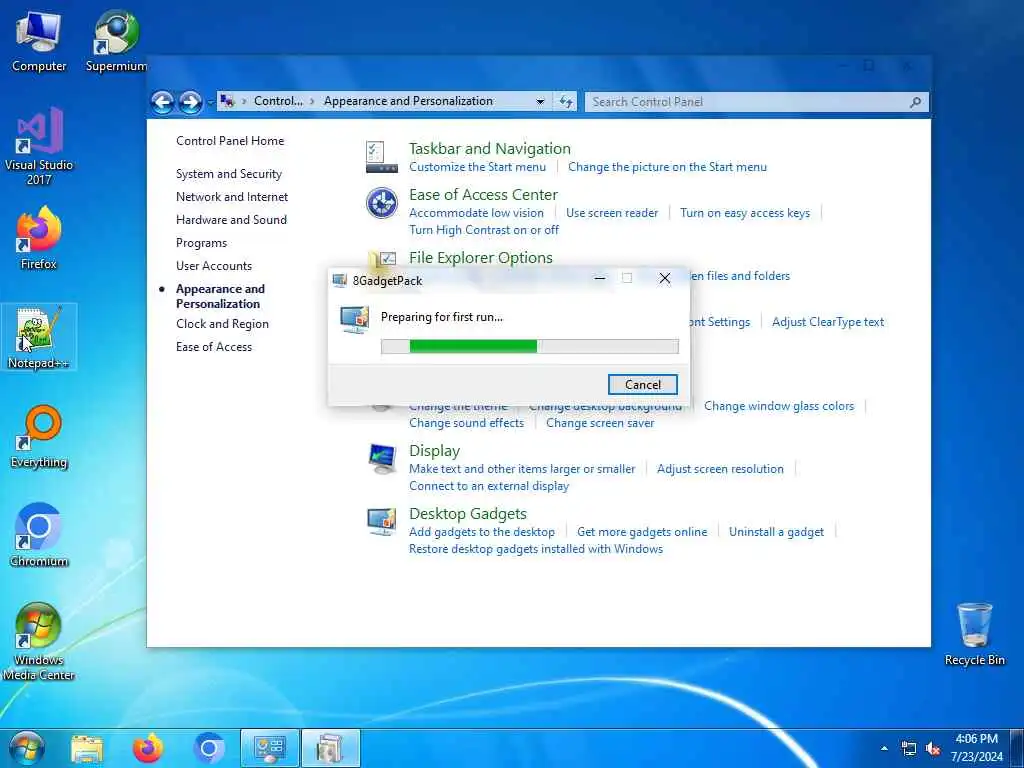Click the Control... breadcrumb segment
The width and height of the screenshot is (1024, 768).
[x=278, y=101]
